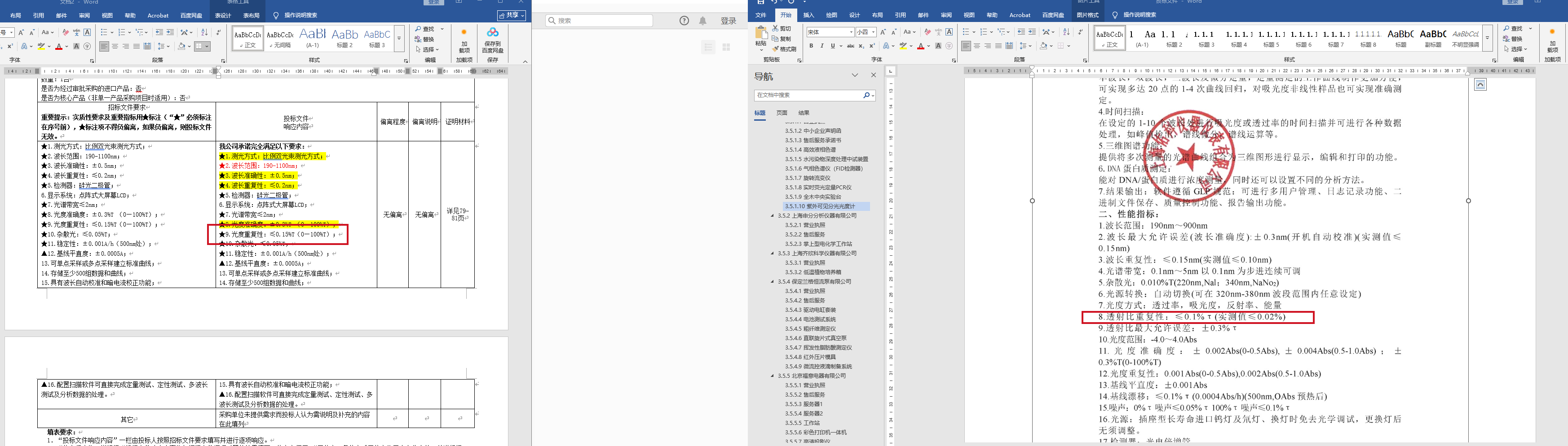The height and width of the screenshot is (446, 1568).
Task: Toggle Italic in 投标文件 window
Action: [822, 46]
